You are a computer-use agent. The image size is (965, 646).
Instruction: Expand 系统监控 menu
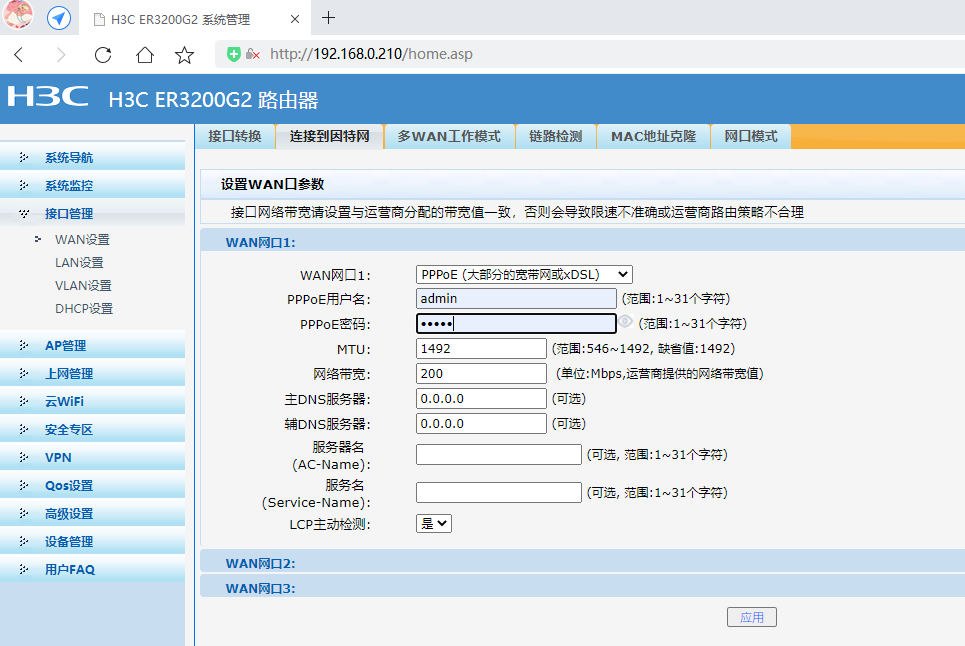[x=92, y=185]
